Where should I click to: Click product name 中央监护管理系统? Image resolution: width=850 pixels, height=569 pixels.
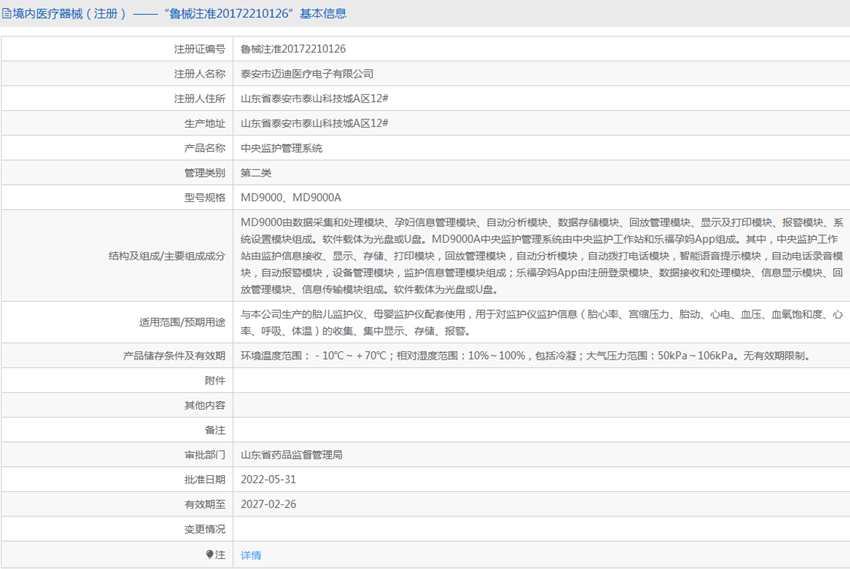point(281,148)
